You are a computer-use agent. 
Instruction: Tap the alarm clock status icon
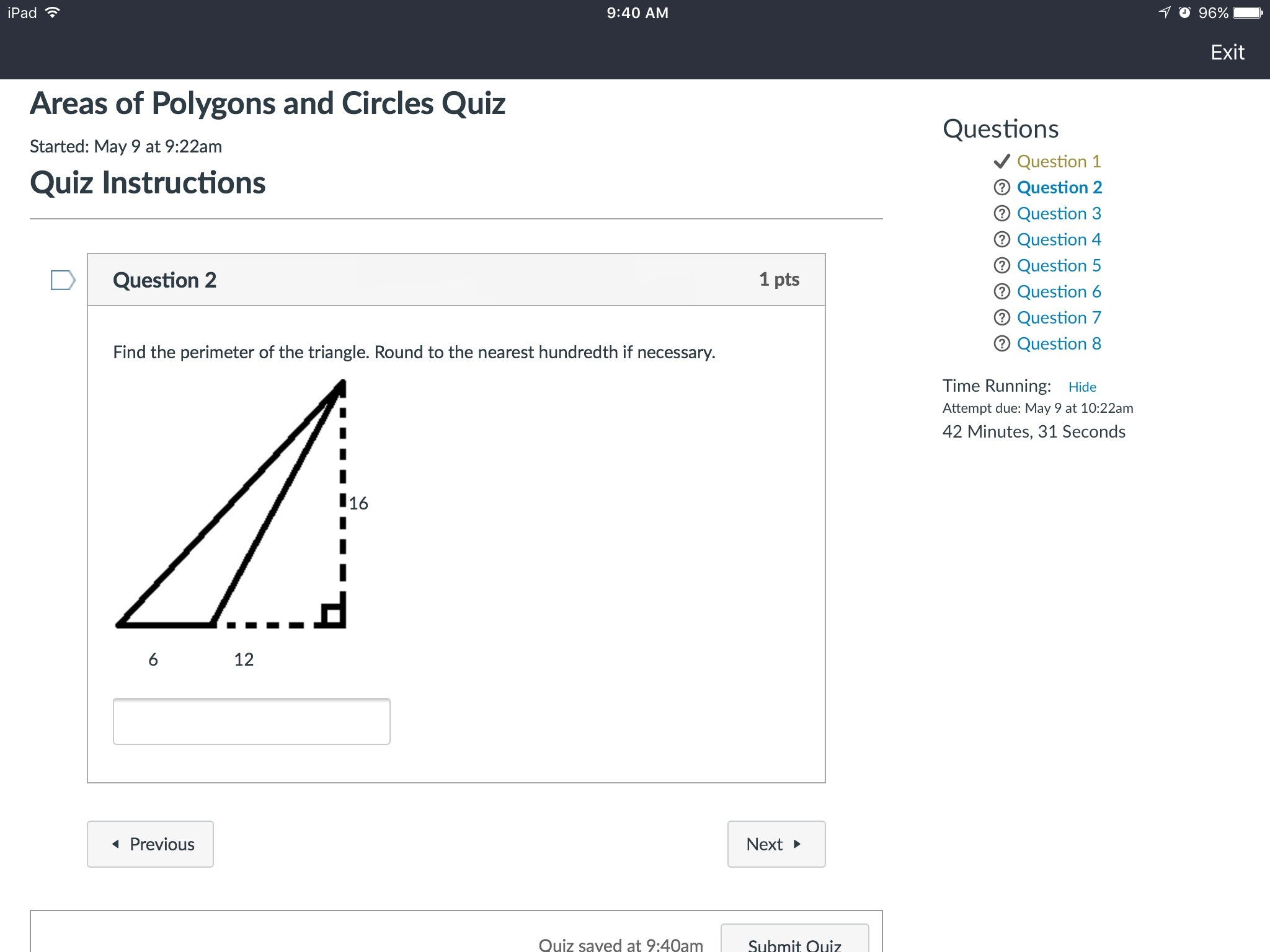pyautogui.click(x=1184, y=13)
